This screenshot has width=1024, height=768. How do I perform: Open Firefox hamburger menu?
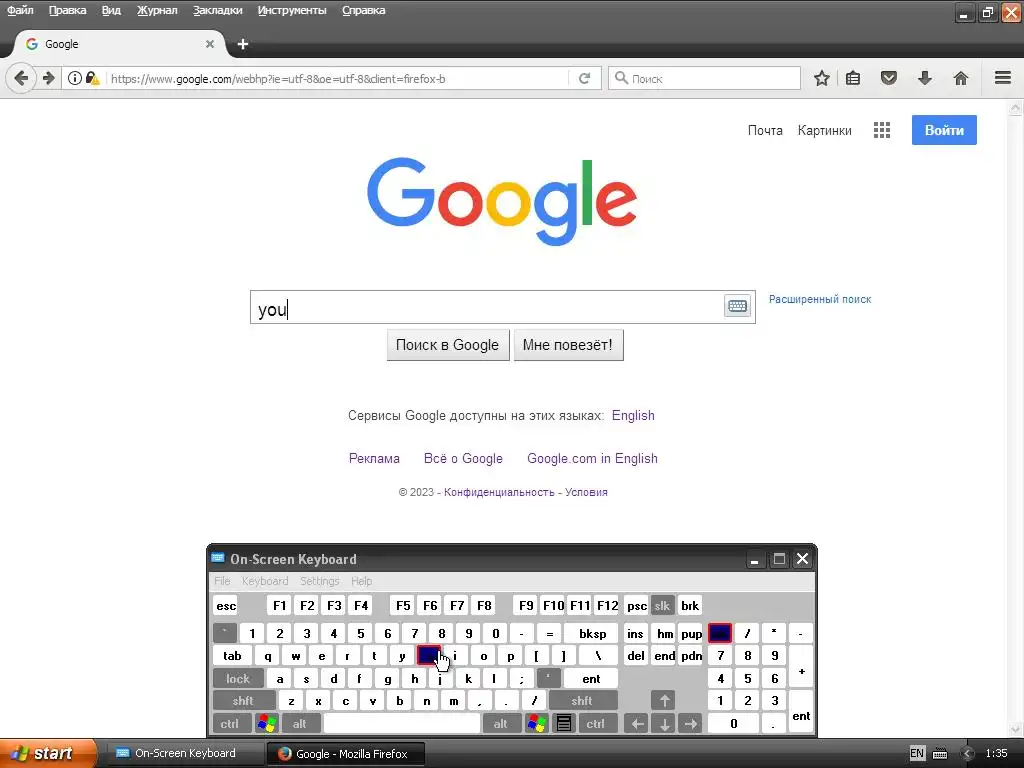(x=1003, y=78)
